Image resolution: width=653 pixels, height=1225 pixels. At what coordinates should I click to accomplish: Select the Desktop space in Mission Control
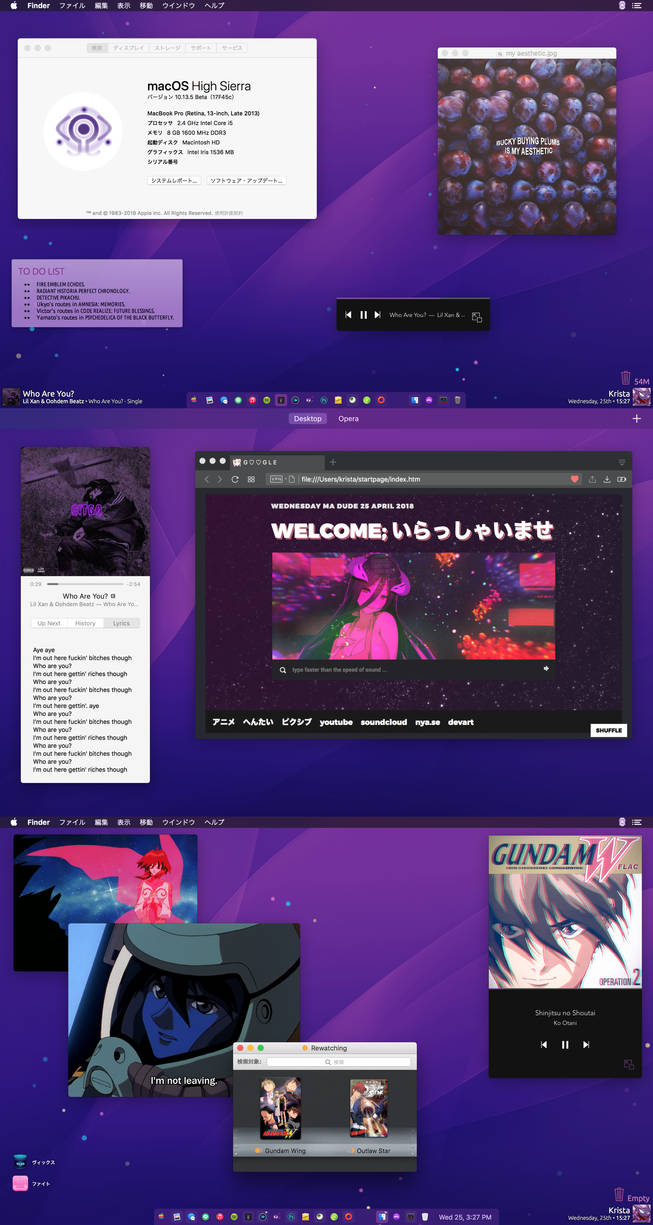click(x=307, y=419)
